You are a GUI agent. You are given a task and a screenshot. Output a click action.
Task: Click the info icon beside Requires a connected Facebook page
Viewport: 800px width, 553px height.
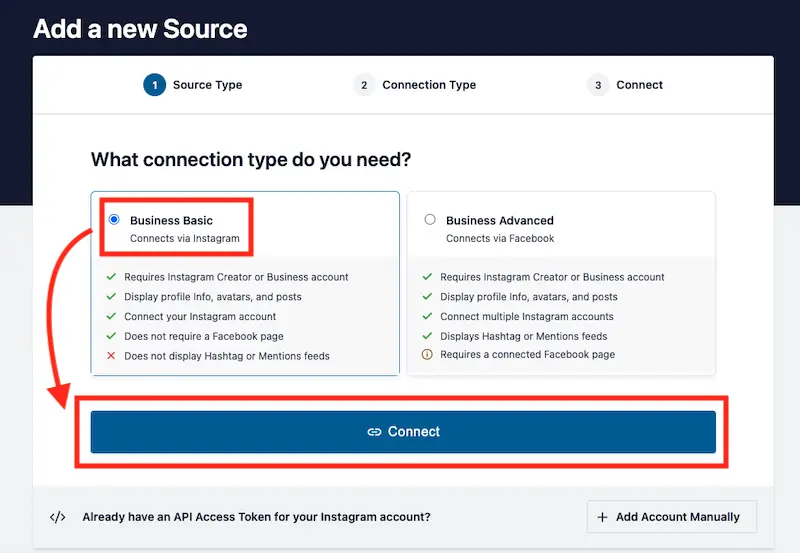pos(427,354)
